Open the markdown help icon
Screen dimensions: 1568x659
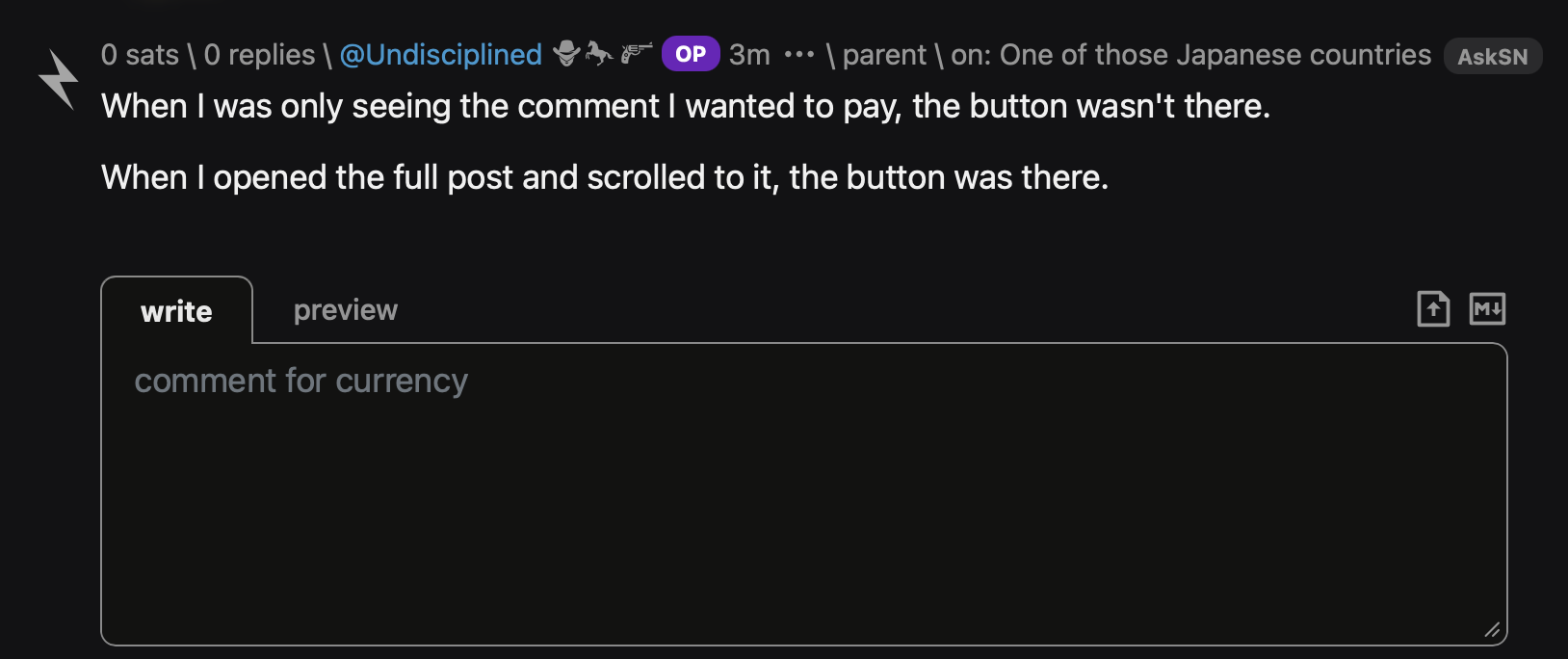1487,309
